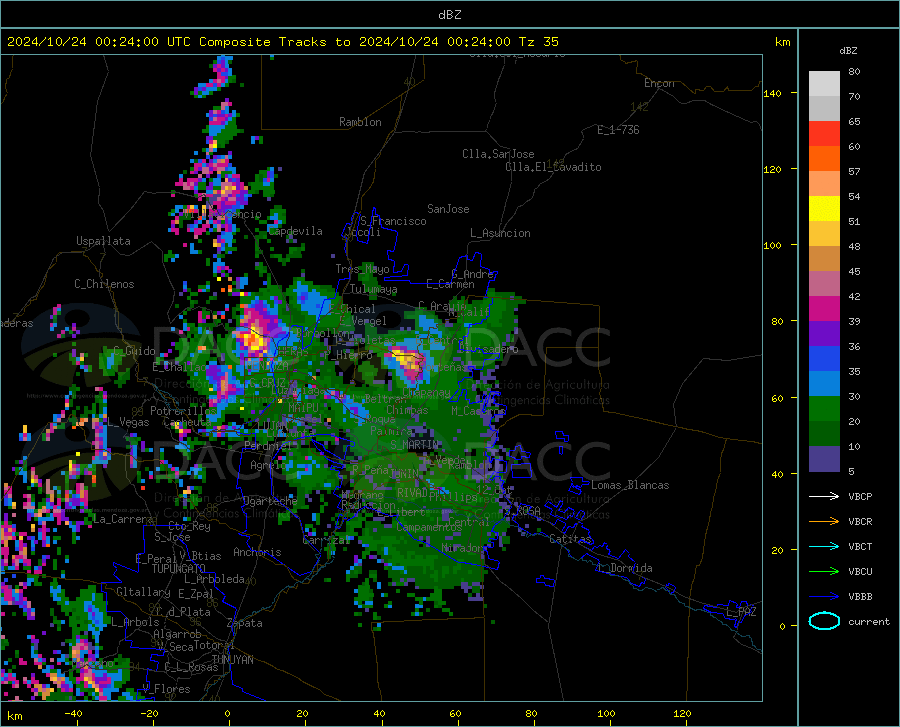Pick the light gray 70–80 dBZ swatch

824,84
